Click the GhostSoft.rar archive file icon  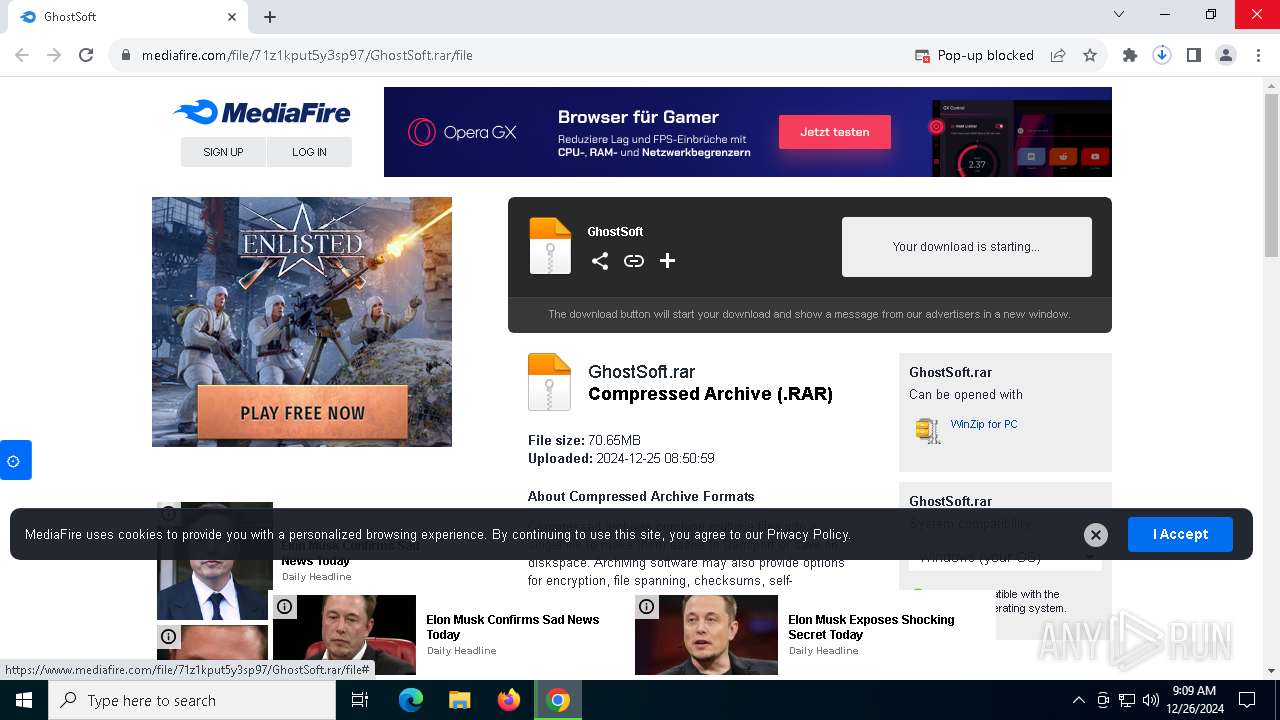coord(549,382)
